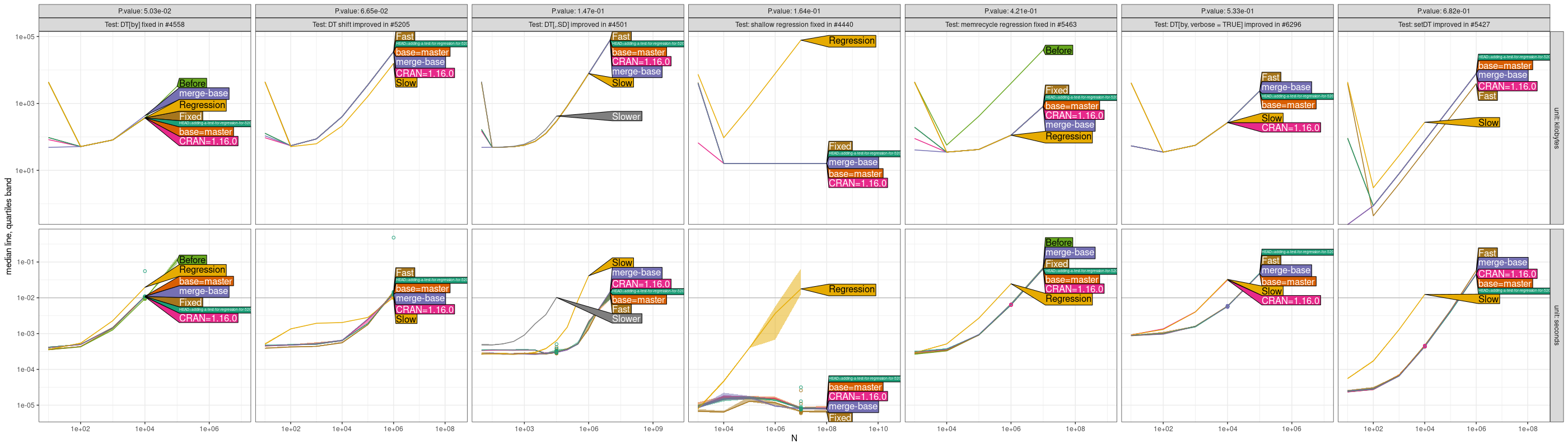Image resolution: width=1568 pixels, height=448 pixels.
Task: Click 'Regression' label in shallow regression kilobytes panel
Action: pyautogui.click(x=852, y=41)
